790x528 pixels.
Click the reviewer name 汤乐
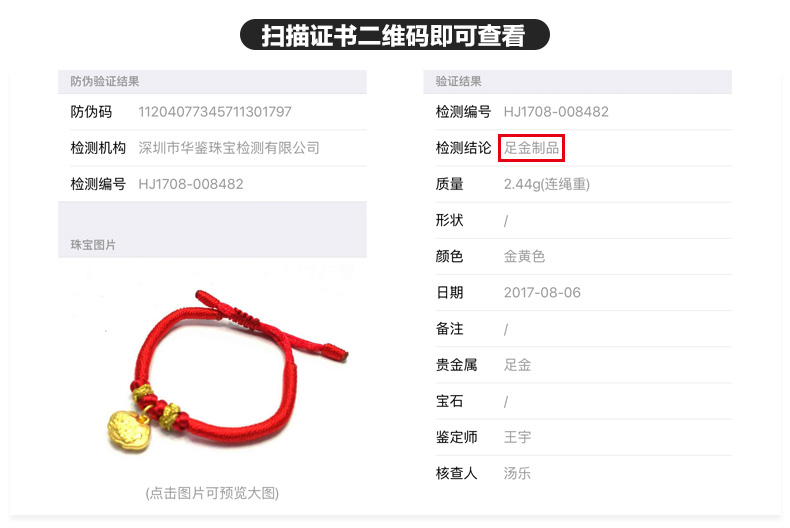[x=517, y=474]
